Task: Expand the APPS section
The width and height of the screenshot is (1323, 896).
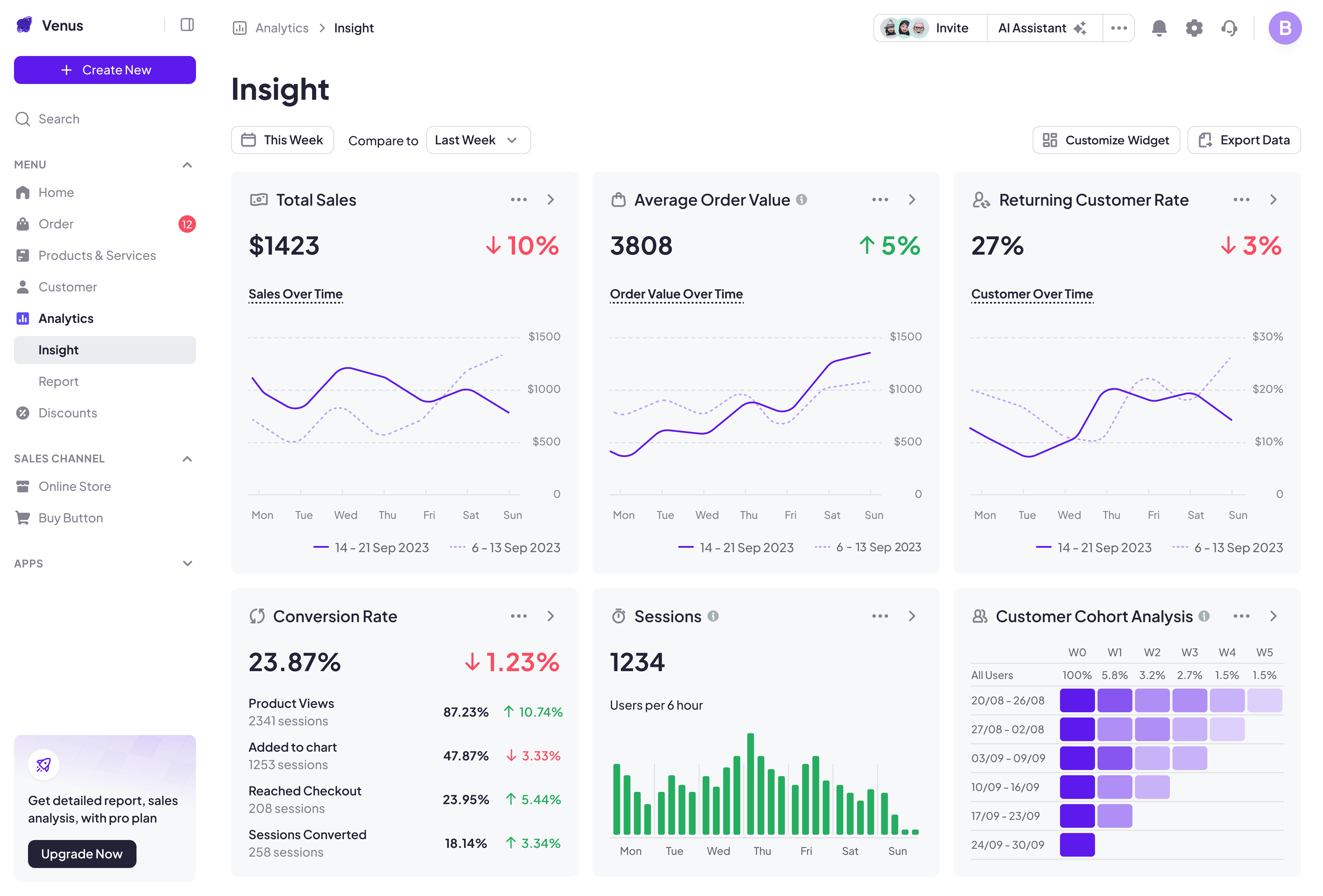Action: (187, 563)
